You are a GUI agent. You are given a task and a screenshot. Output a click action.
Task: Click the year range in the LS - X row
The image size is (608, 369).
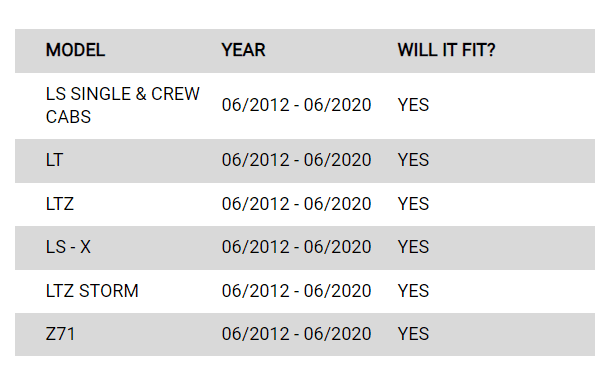pos(296,247)
